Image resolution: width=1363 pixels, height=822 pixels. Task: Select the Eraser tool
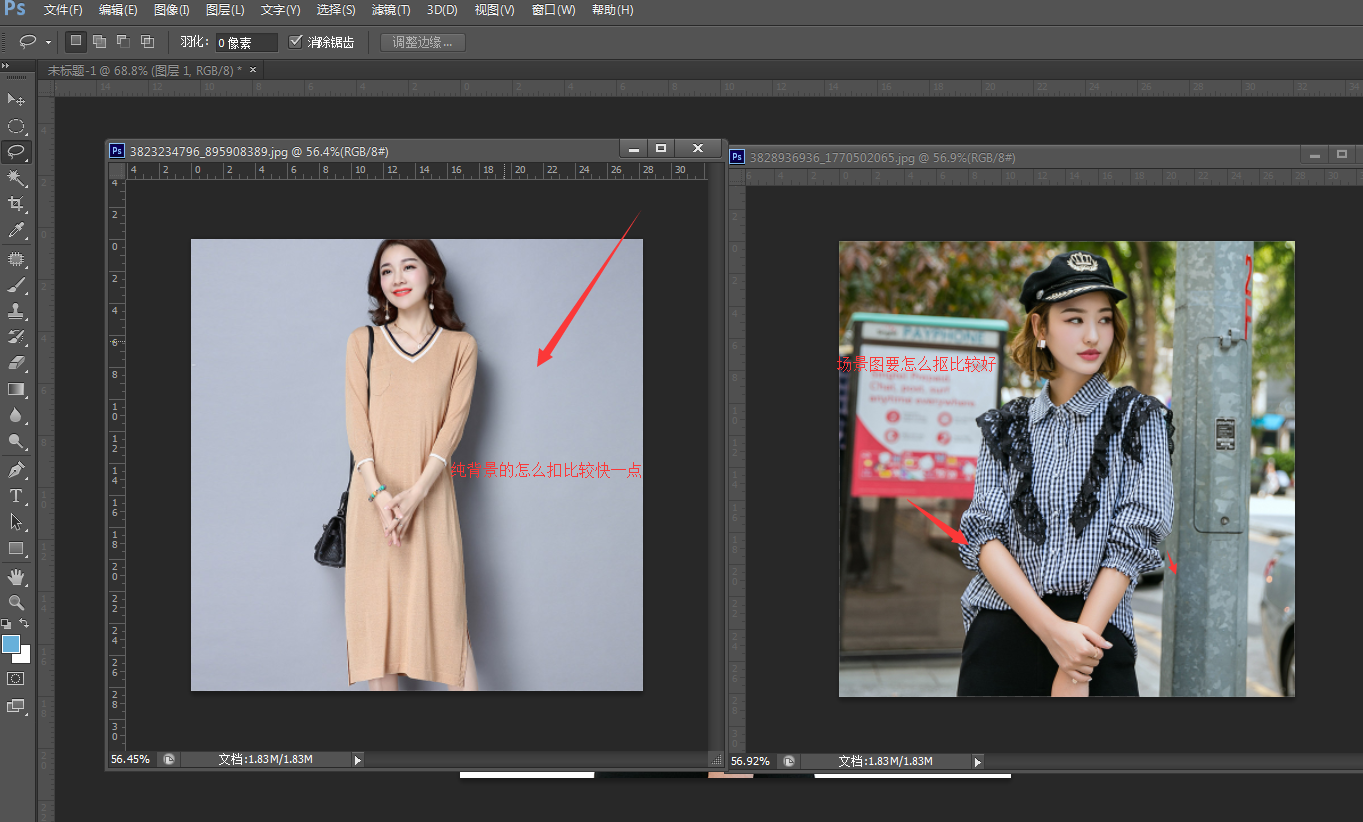click(16, 363)
